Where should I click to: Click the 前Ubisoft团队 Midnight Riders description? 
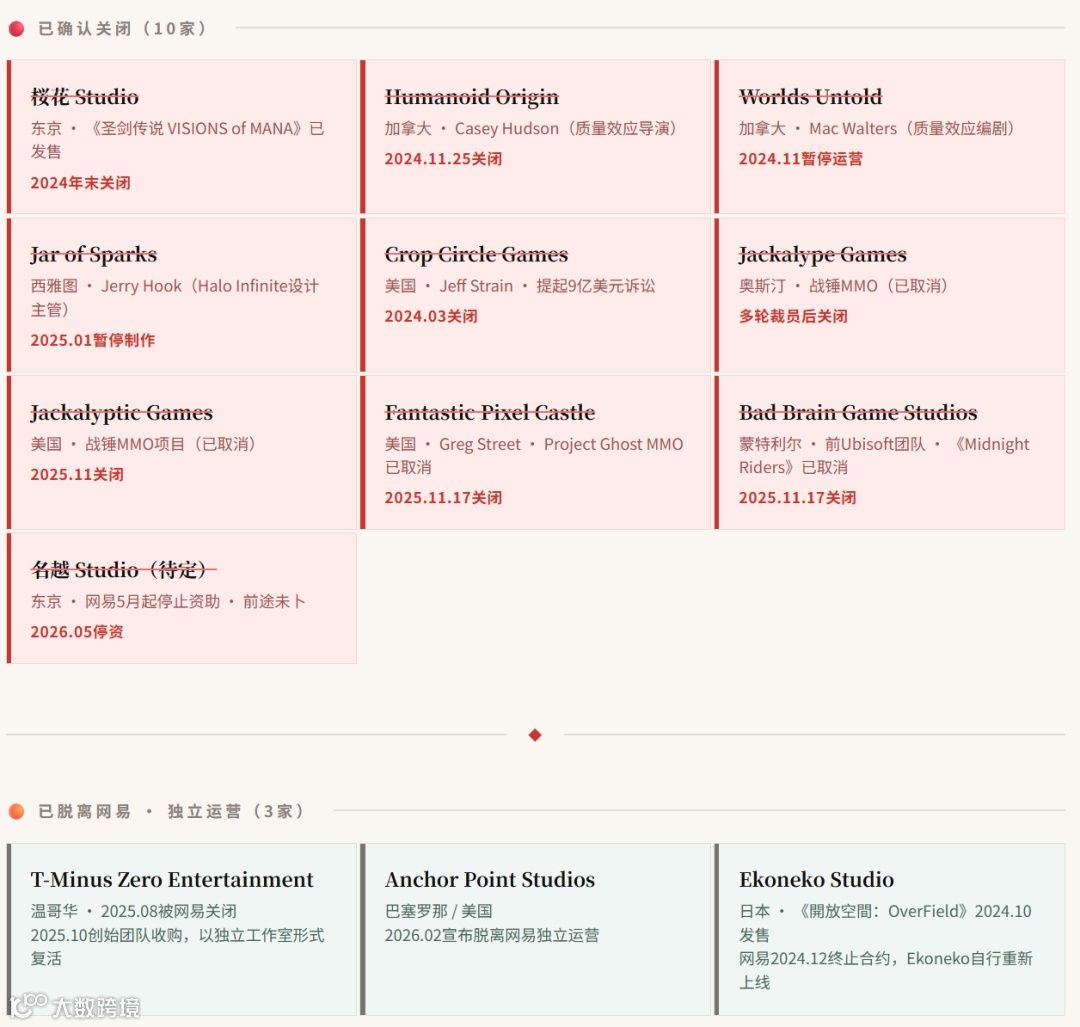pyautogui.click(x=884, y=455)
